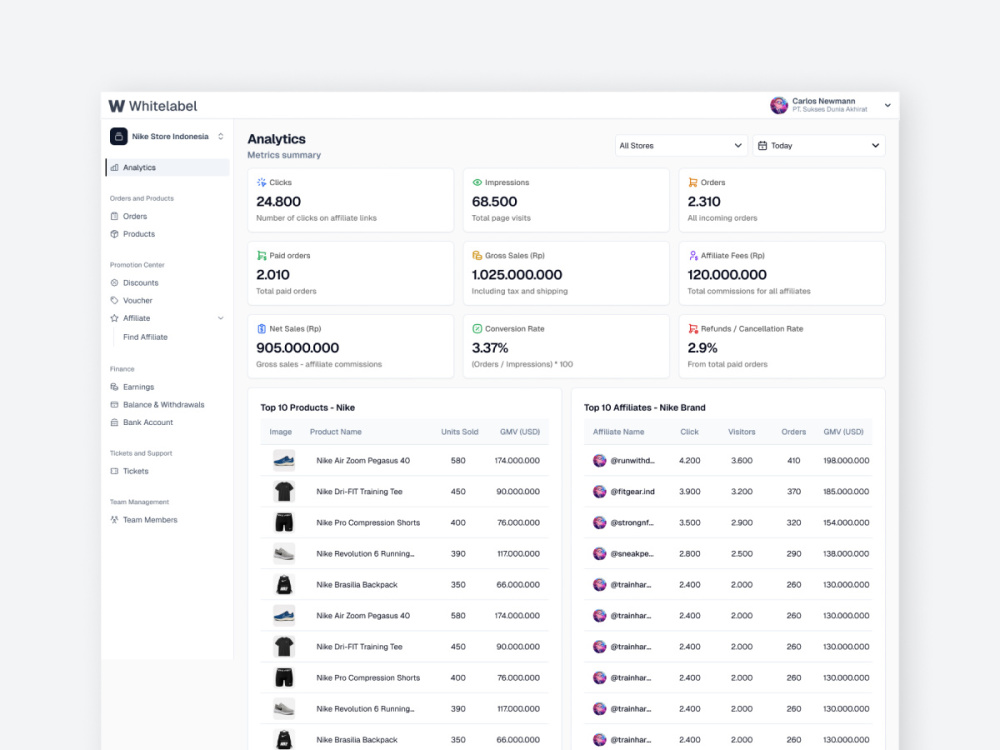Click the @sneakpe... affiliate name
The width and height of the screenshot is (1000, 750).
click(x=632, y=554)
